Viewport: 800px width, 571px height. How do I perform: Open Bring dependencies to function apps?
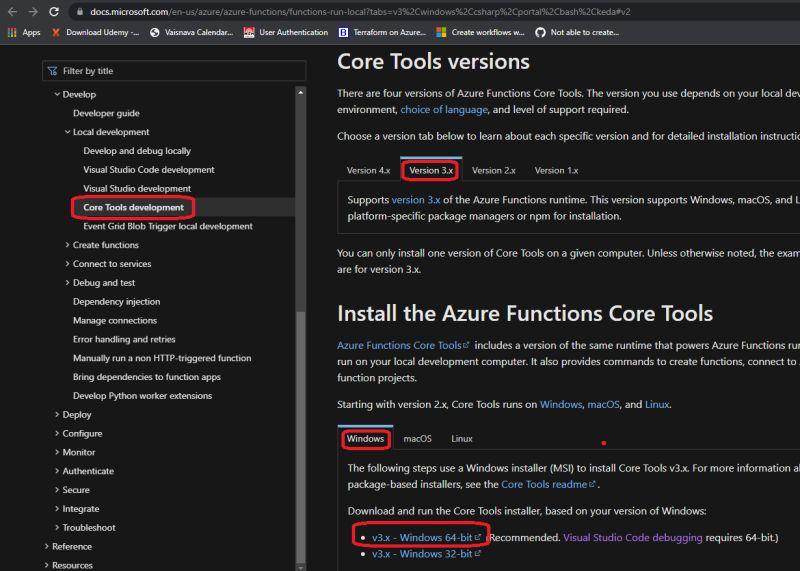coord(146,377)
